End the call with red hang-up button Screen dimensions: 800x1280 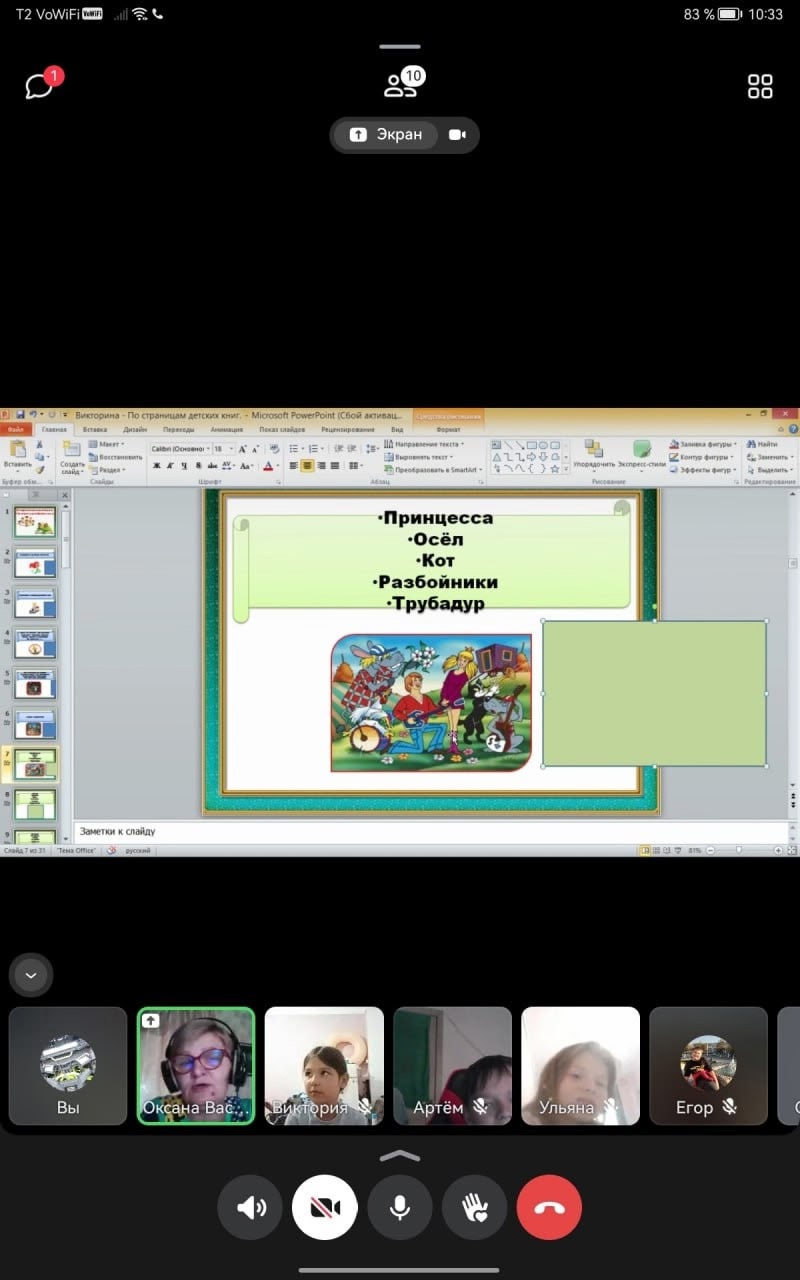[549, 1208]
